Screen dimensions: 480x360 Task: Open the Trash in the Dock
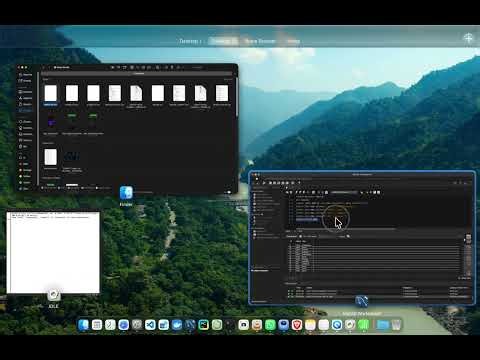coord(396,325)
